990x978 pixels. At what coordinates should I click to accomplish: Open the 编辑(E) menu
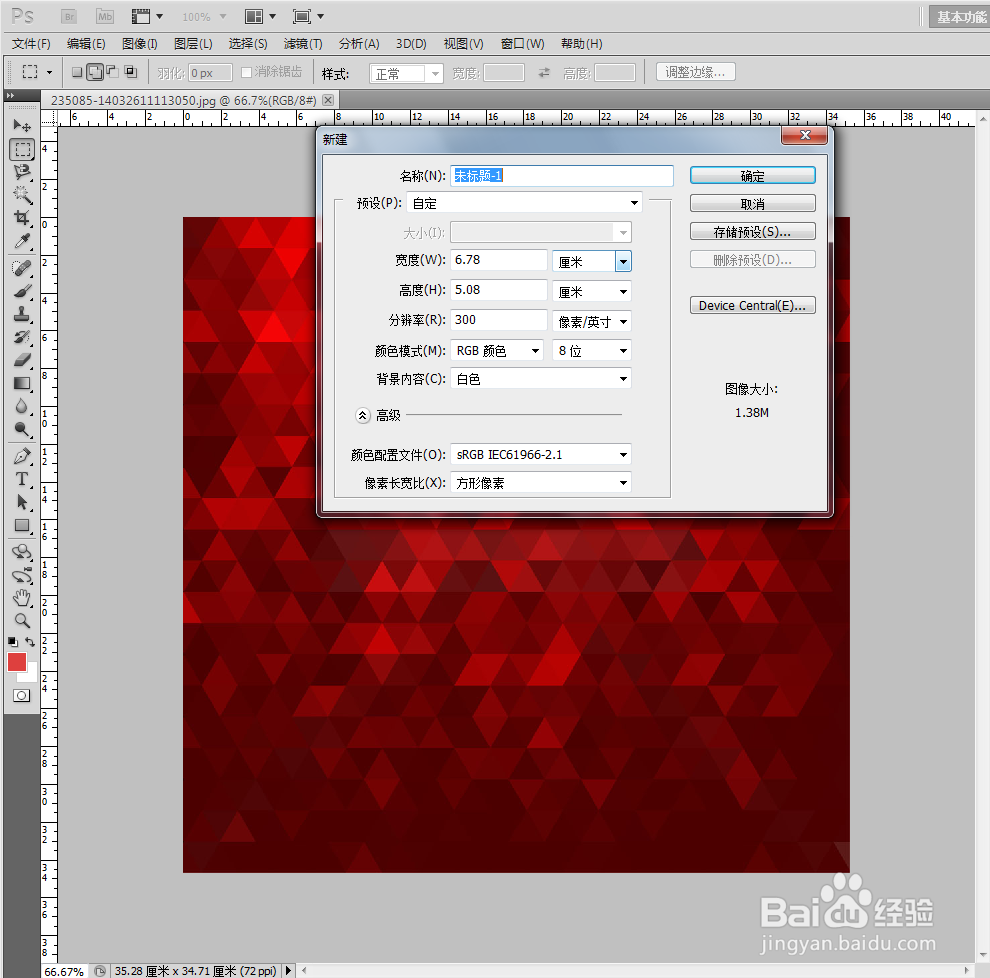pyautogui.click(x=86, y=44)
